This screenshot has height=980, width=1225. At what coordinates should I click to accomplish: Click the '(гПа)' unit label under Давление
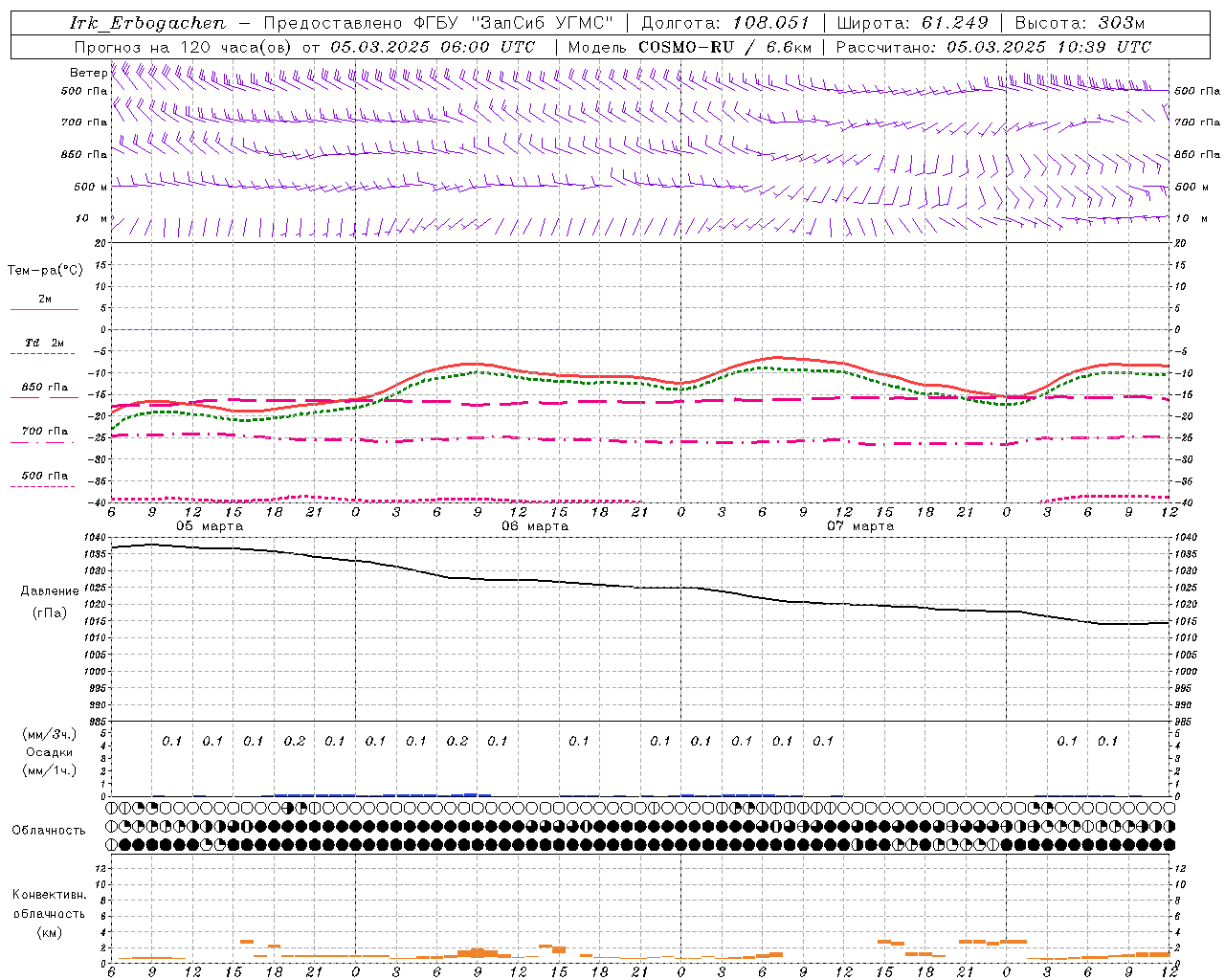tap(50, 612)
